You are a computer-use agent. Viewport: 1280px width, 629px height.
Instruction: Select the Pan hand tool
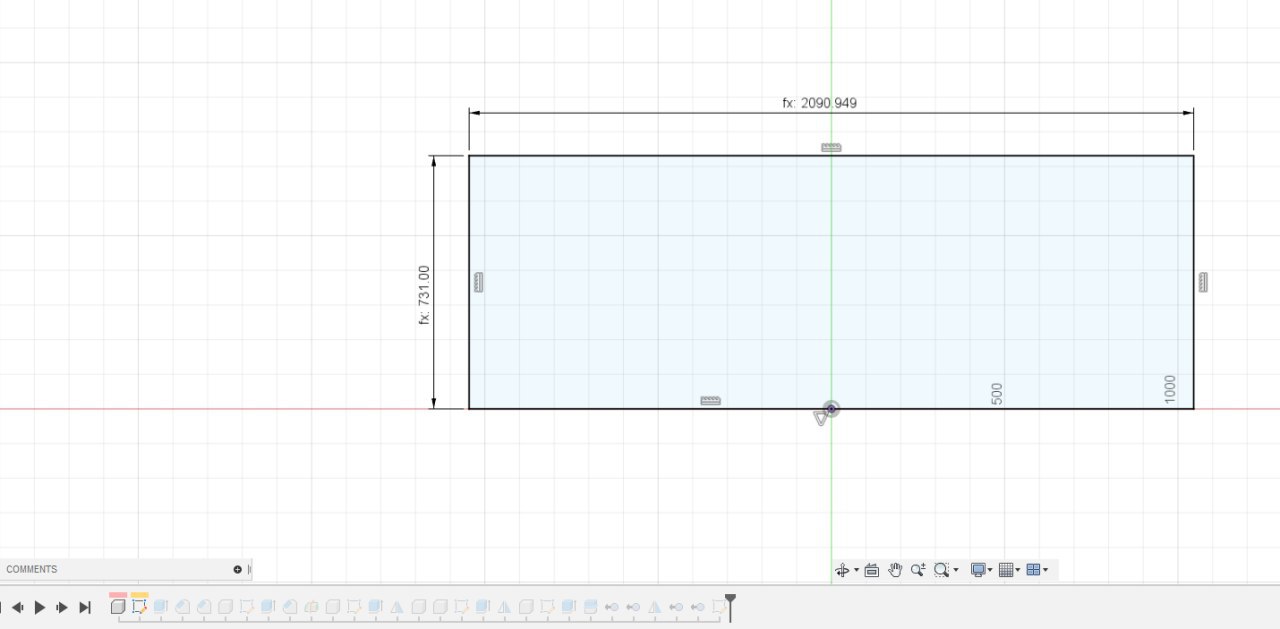pos(895,570)
